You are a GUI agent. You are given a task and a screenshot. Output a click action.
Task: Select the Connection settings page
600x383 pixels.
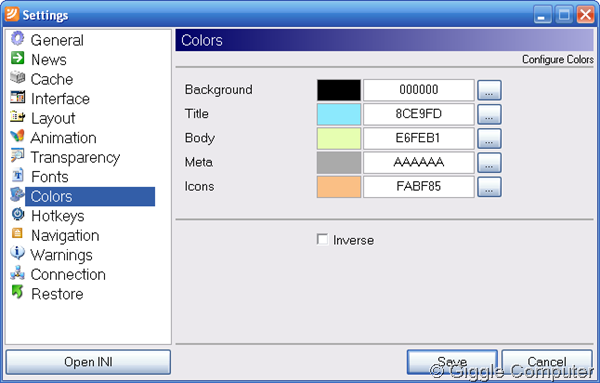(68, 274)
